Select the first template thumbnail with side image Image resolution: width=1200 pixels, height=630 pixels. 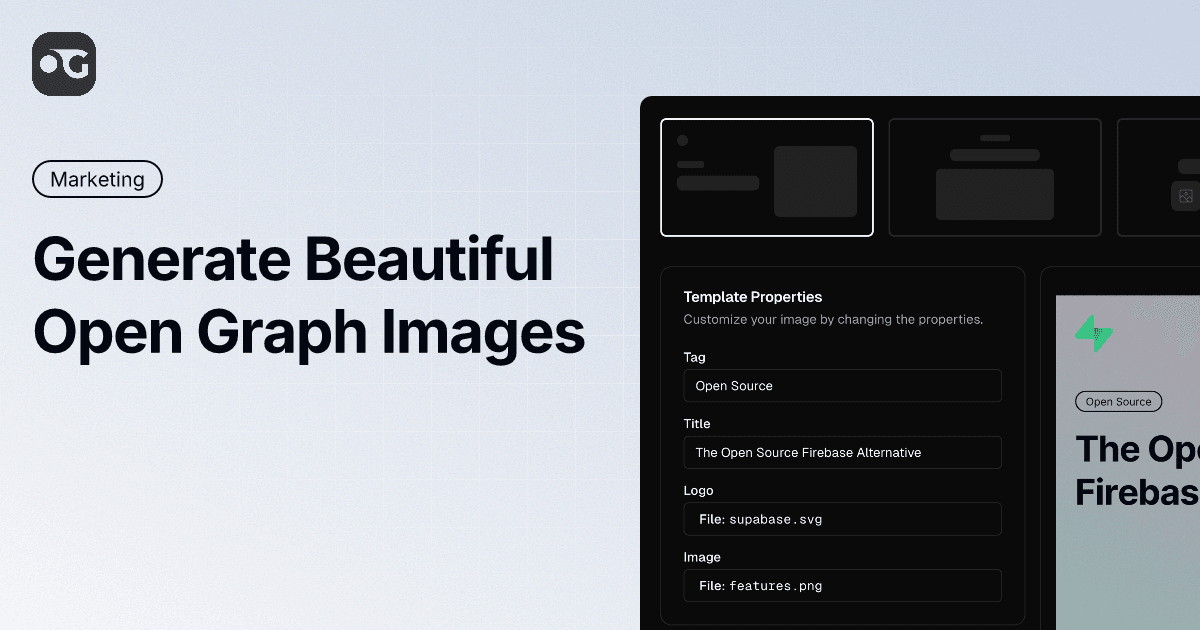click(x=767, y=177)
